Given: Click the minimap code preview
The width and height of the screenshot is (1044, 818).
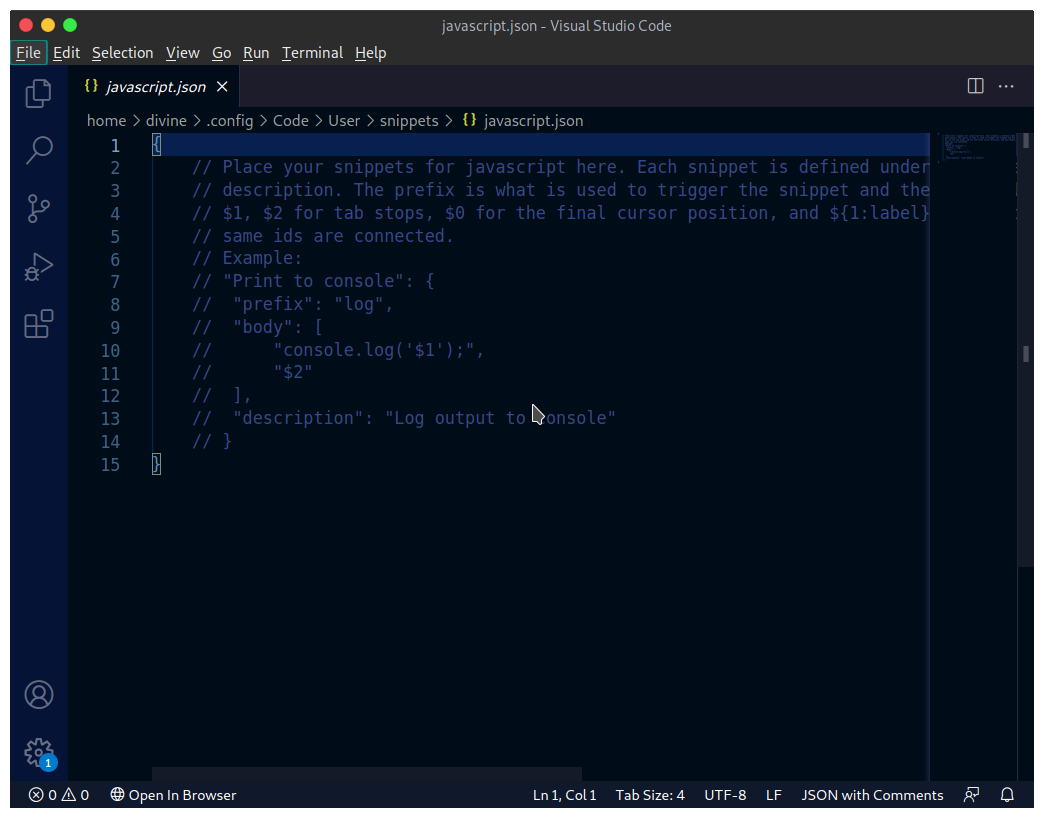Looking at the screenshot, I should 978,147.
